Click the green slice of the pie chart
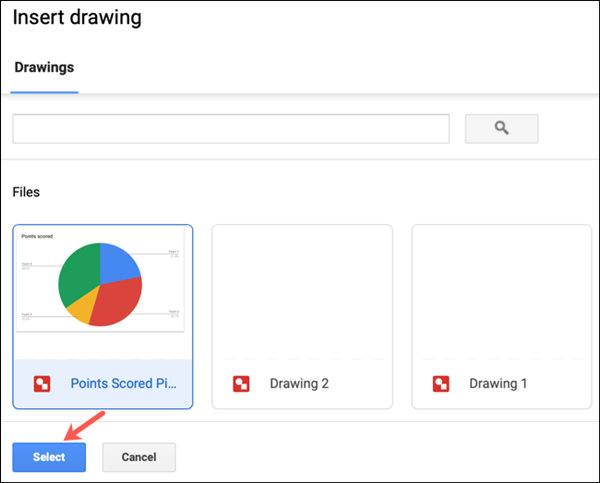The width and height of the screenshot is (600, 483). coord(80,272)
